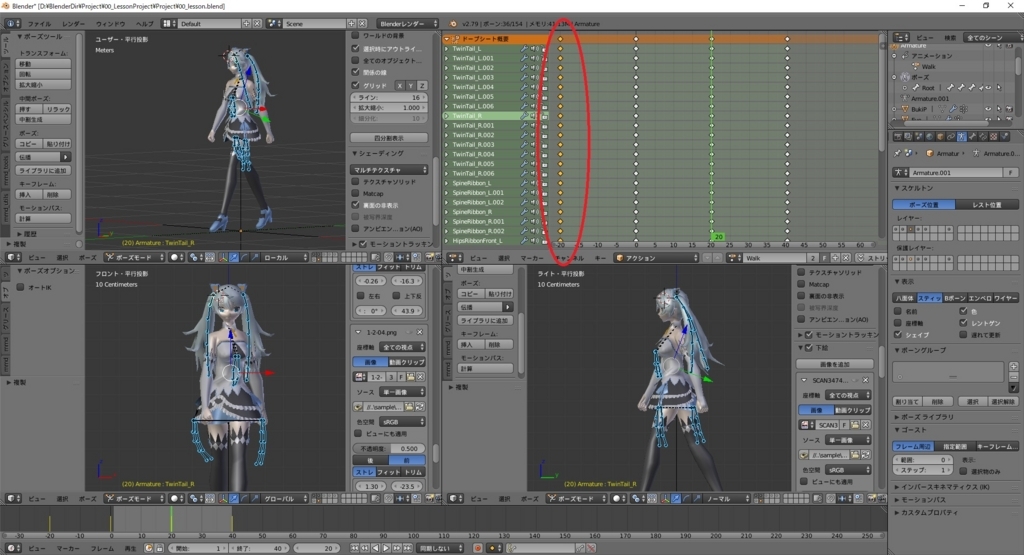Screen dimensions: 1024x555
Task: Select the レスト位置 toggle button
Action: pos(986,204)
